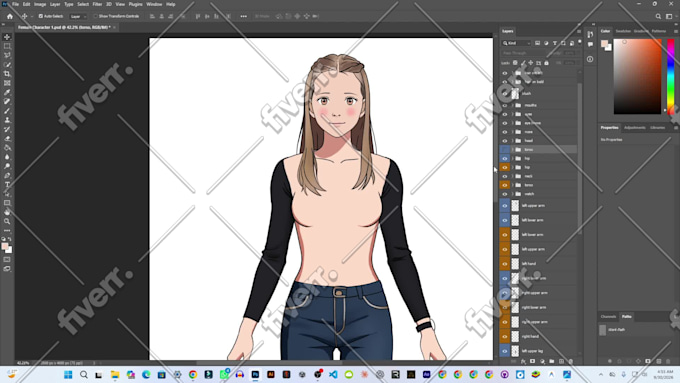
Task: Select the Crop tool
Action: click(x=7, y=74)
